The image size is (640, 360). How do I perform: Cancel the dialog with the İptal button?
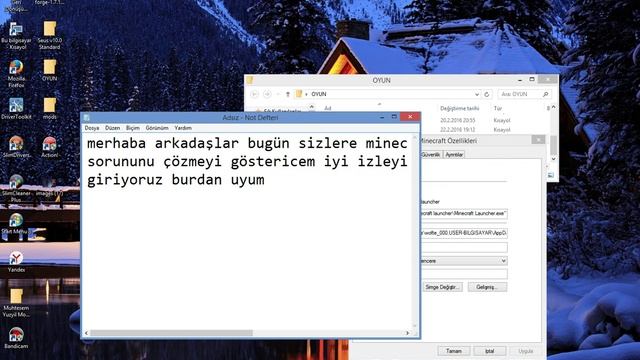point(490,351)
